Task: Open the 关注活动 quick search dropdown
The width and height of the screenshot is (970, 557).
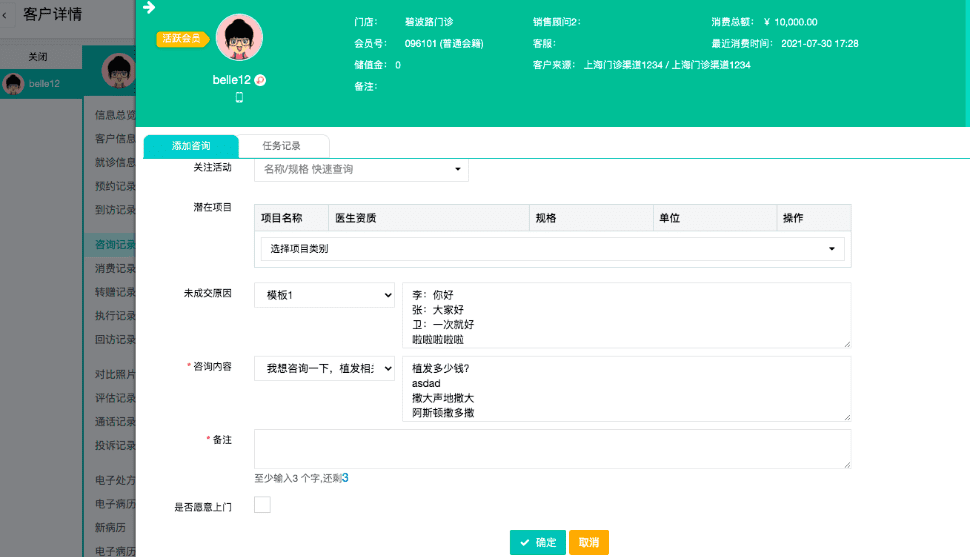Action: [x=361, y=169]
